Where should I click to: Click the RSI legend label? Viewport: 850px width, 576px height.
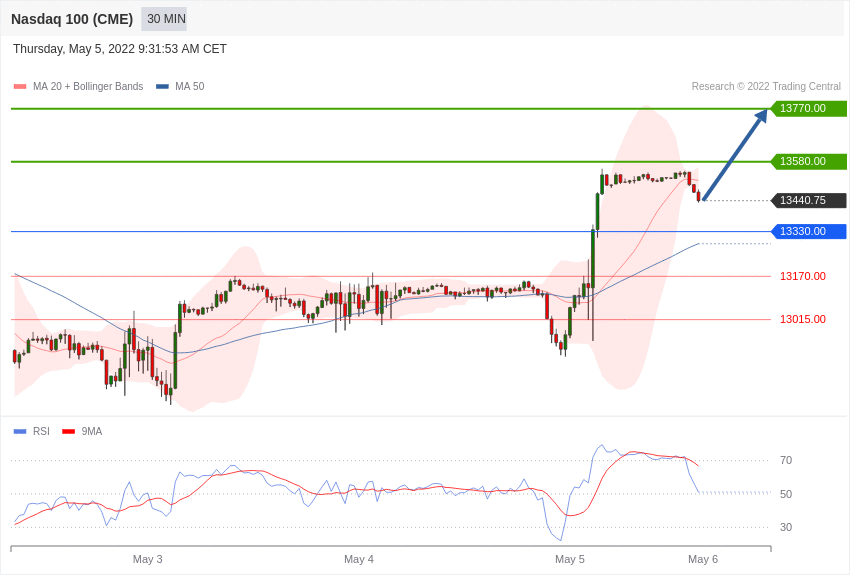[x=41, y=432]
